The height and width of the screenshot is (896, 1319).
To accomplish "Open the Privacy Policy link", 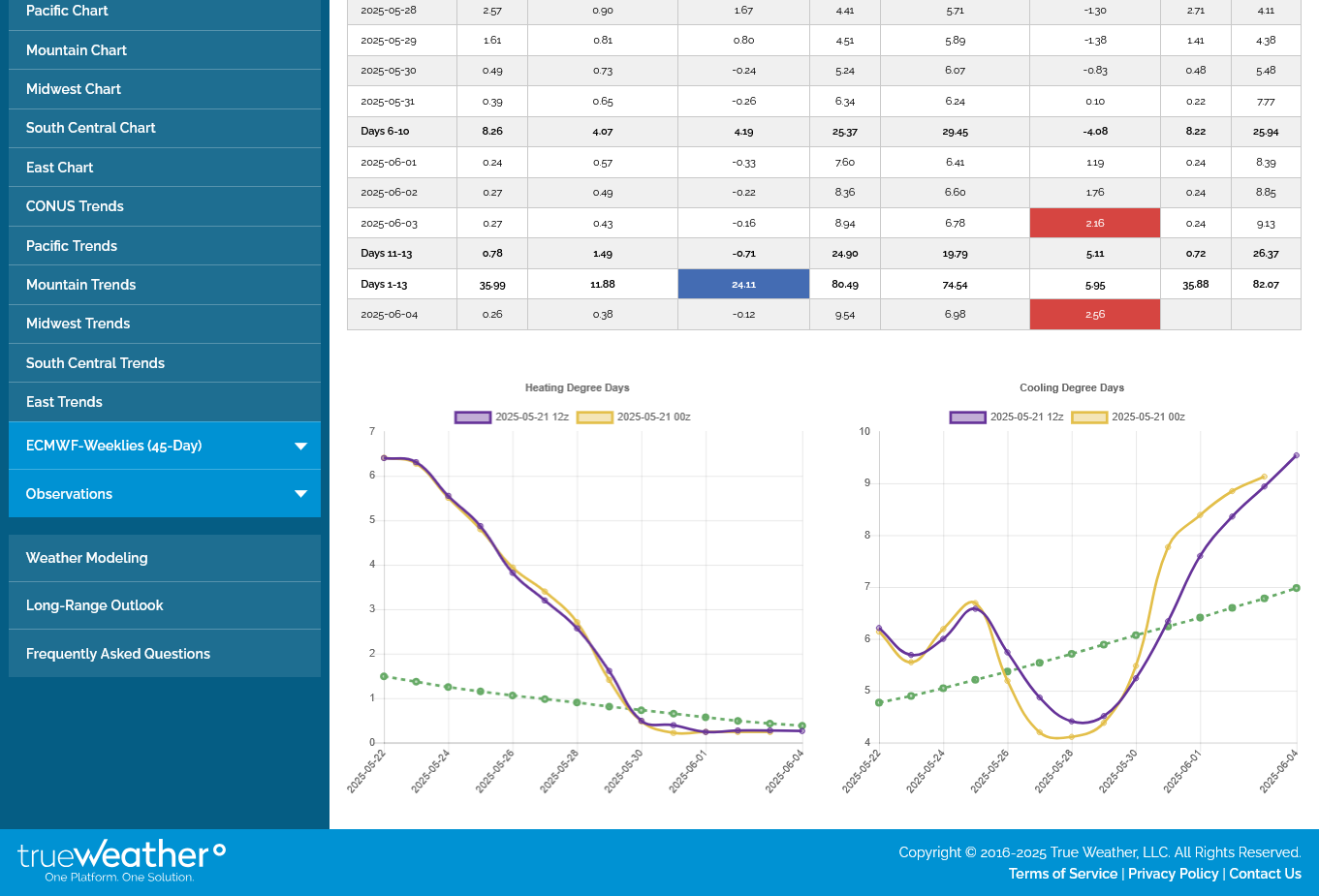I will 1173,874.
